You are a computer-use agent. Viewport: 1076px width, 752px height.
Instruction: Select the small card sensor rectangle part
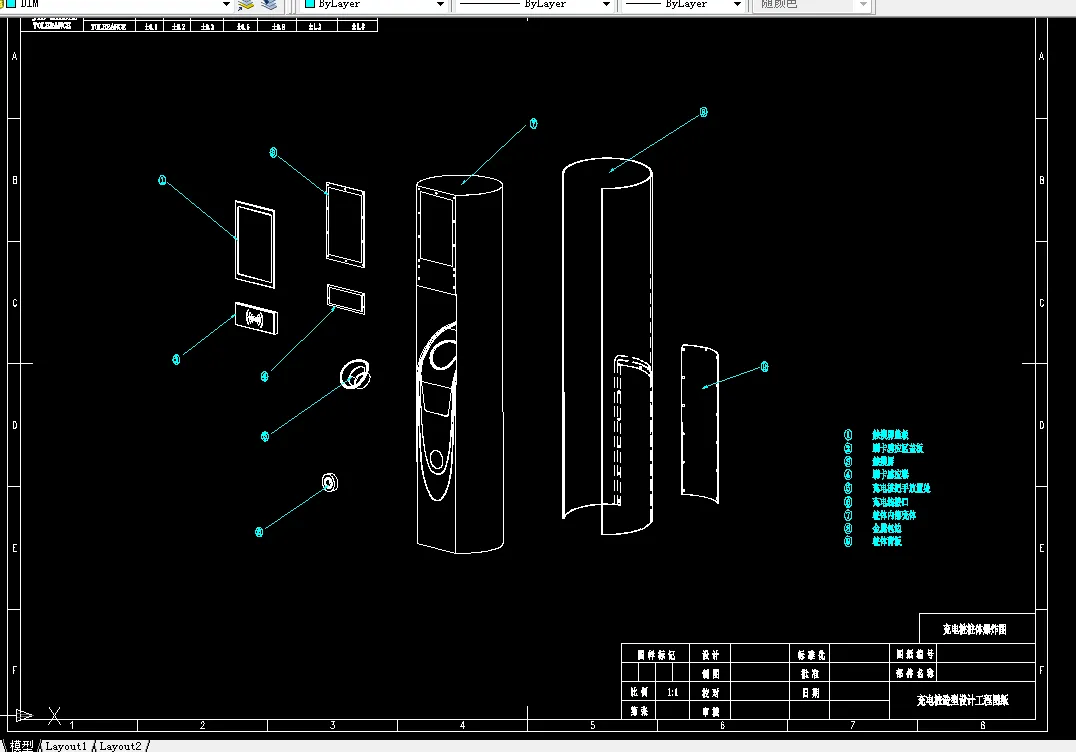[346, 299]
